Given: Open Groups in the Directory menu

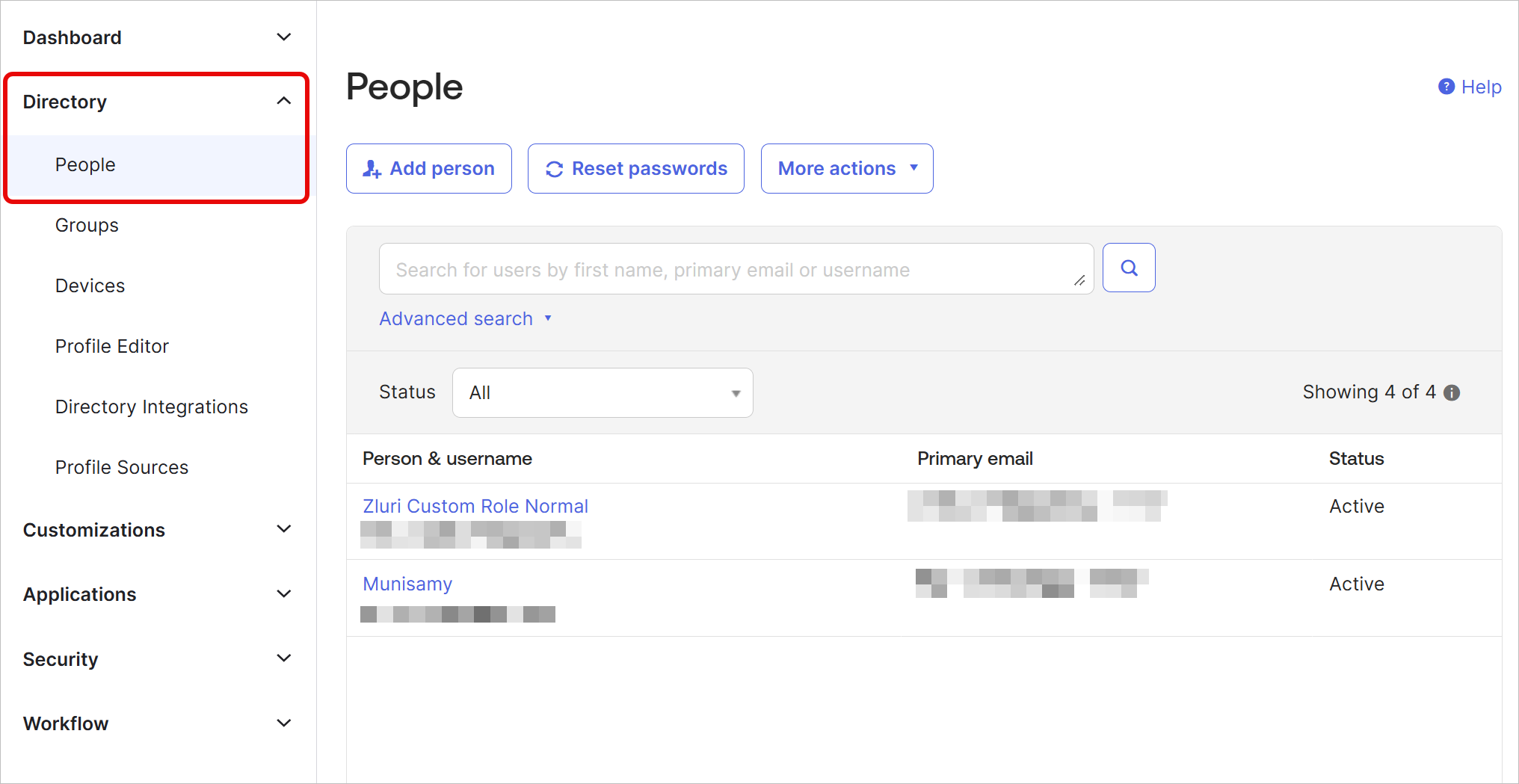Looking at the screenshot, I should tap(87, 225).
